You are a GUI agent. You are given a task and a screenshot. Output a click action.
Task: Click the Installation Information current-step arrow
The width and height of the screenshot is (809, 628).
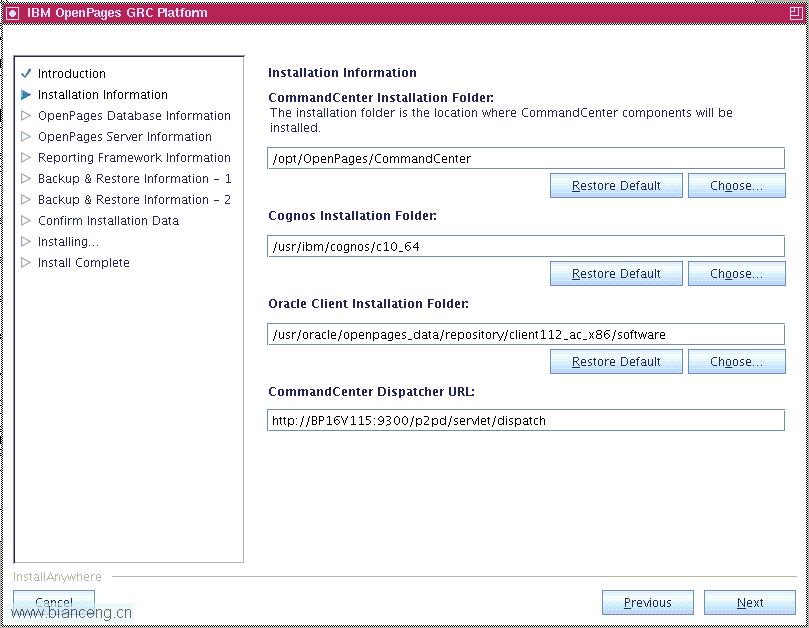coord(26,94)
